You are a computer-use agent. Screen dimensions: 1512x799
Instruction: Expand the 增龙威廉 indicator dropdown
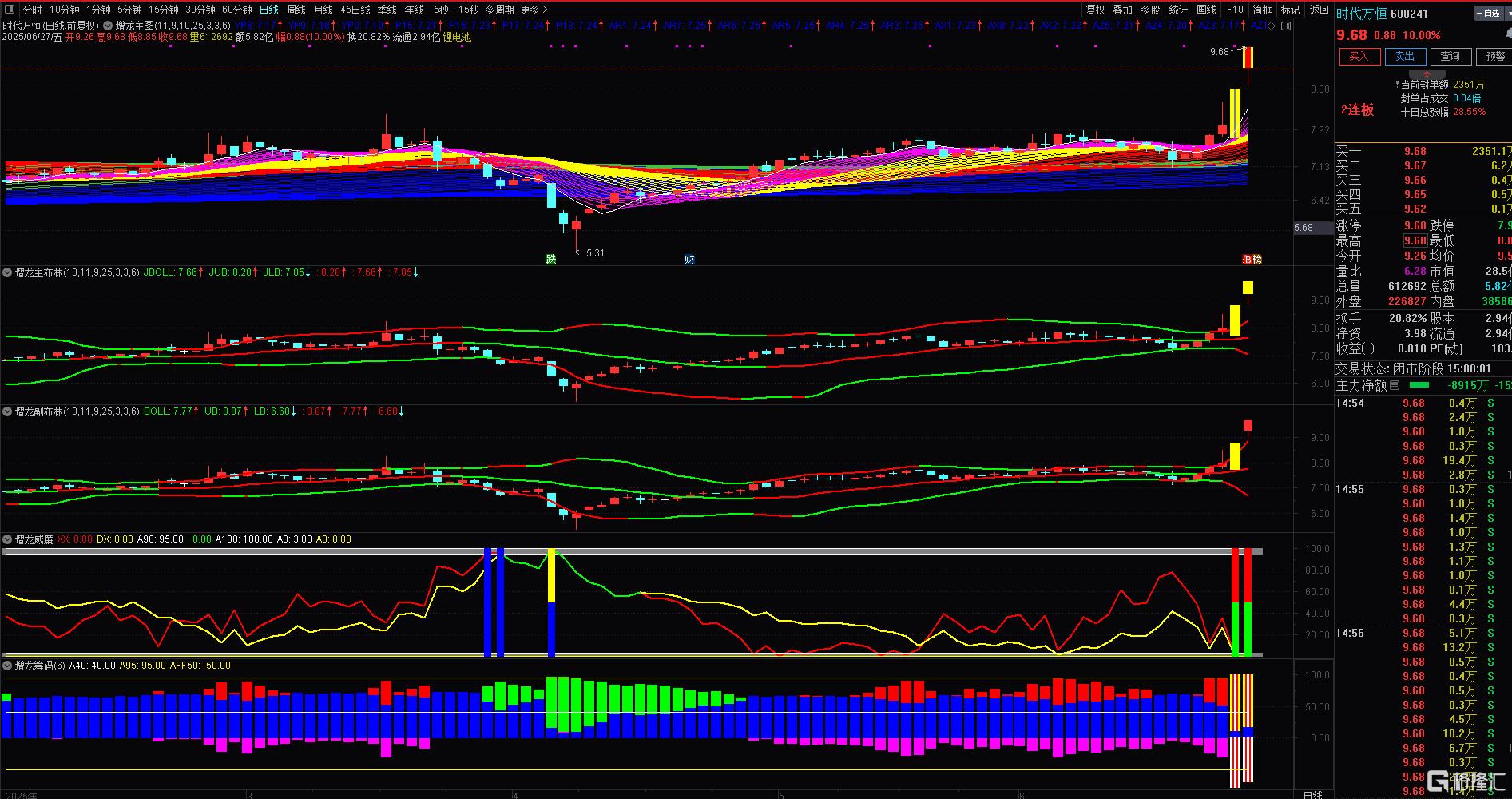pos(8,539)
